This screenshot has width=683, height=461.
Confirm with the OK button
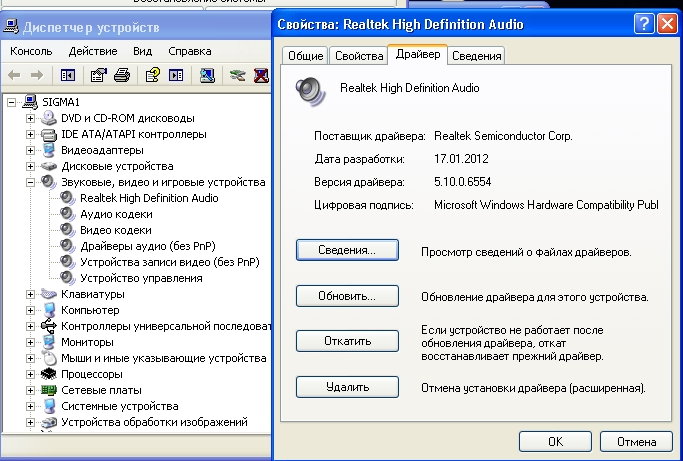(555, 442)
